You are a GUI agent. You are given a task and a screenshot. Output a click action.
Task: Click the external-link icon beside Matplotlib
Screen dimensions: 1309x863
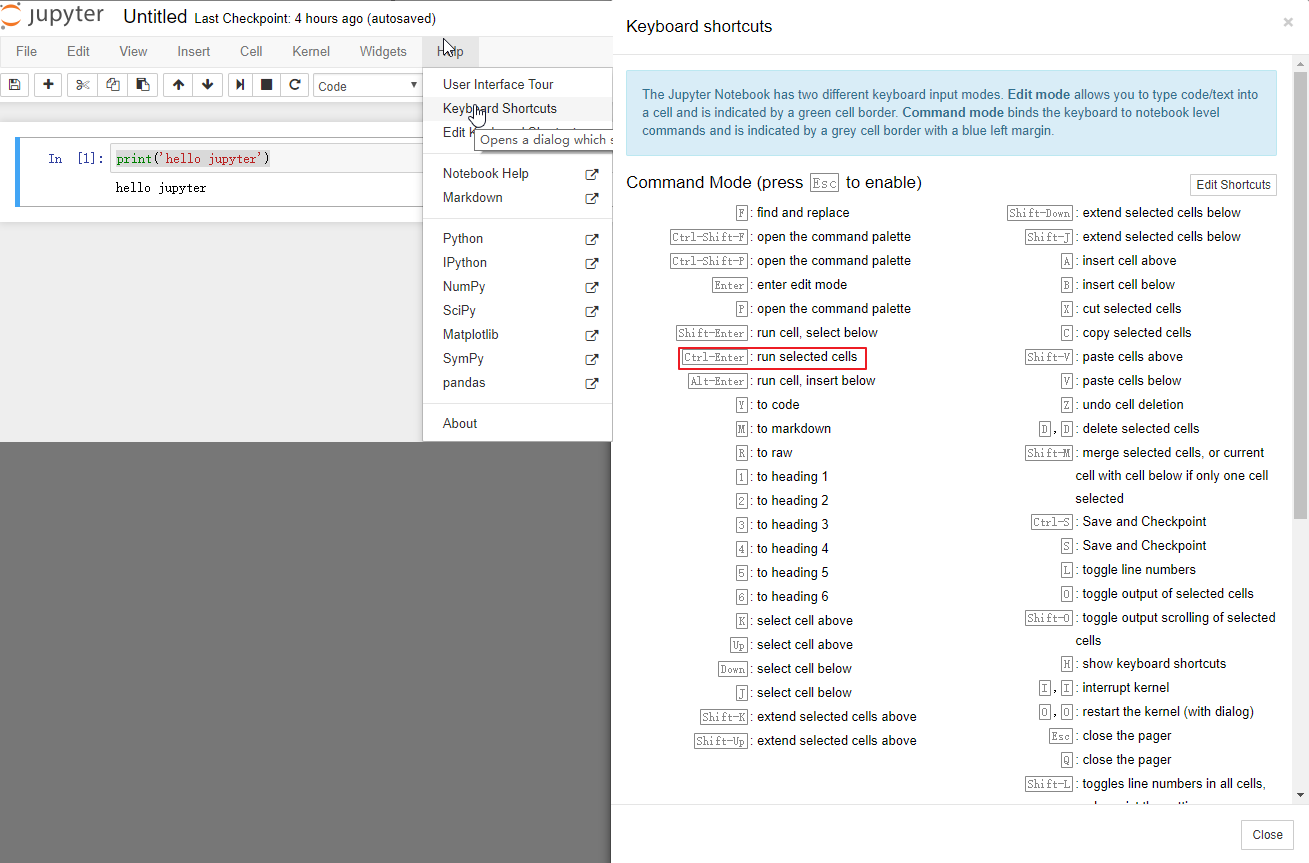tap(592, 335)
